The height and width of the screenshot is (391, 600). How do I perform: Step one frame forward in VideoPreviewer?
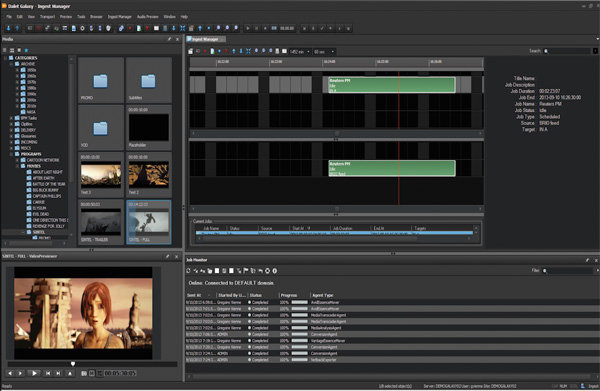coord(20,373)
